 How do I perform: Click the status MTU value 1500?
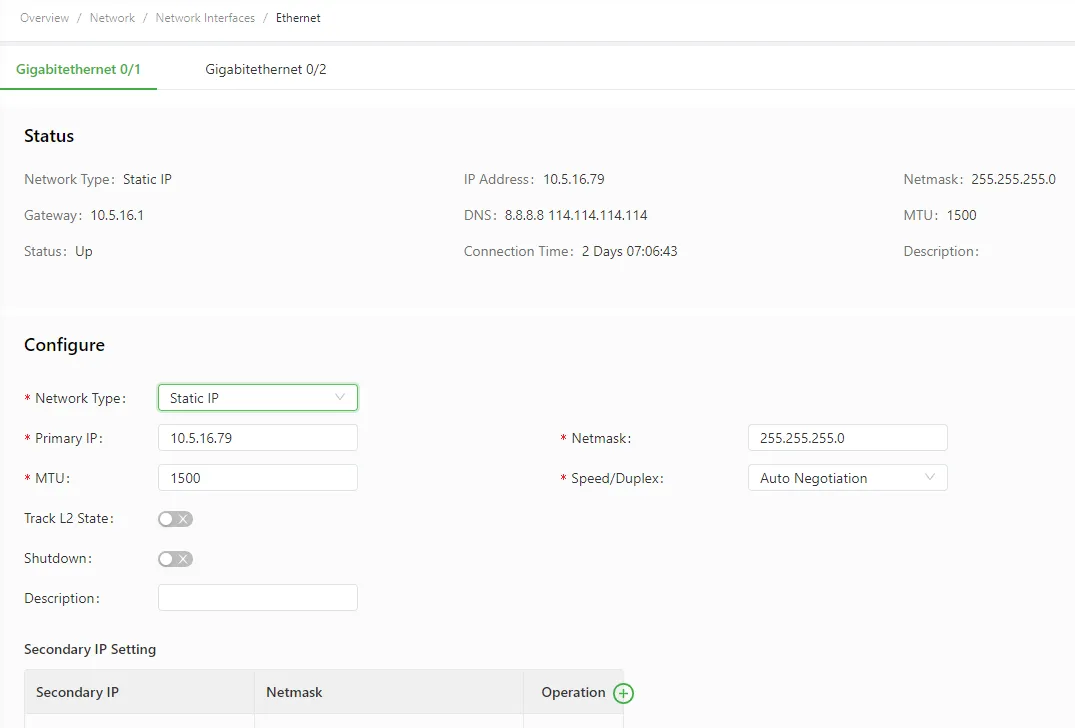click(961, 215)
